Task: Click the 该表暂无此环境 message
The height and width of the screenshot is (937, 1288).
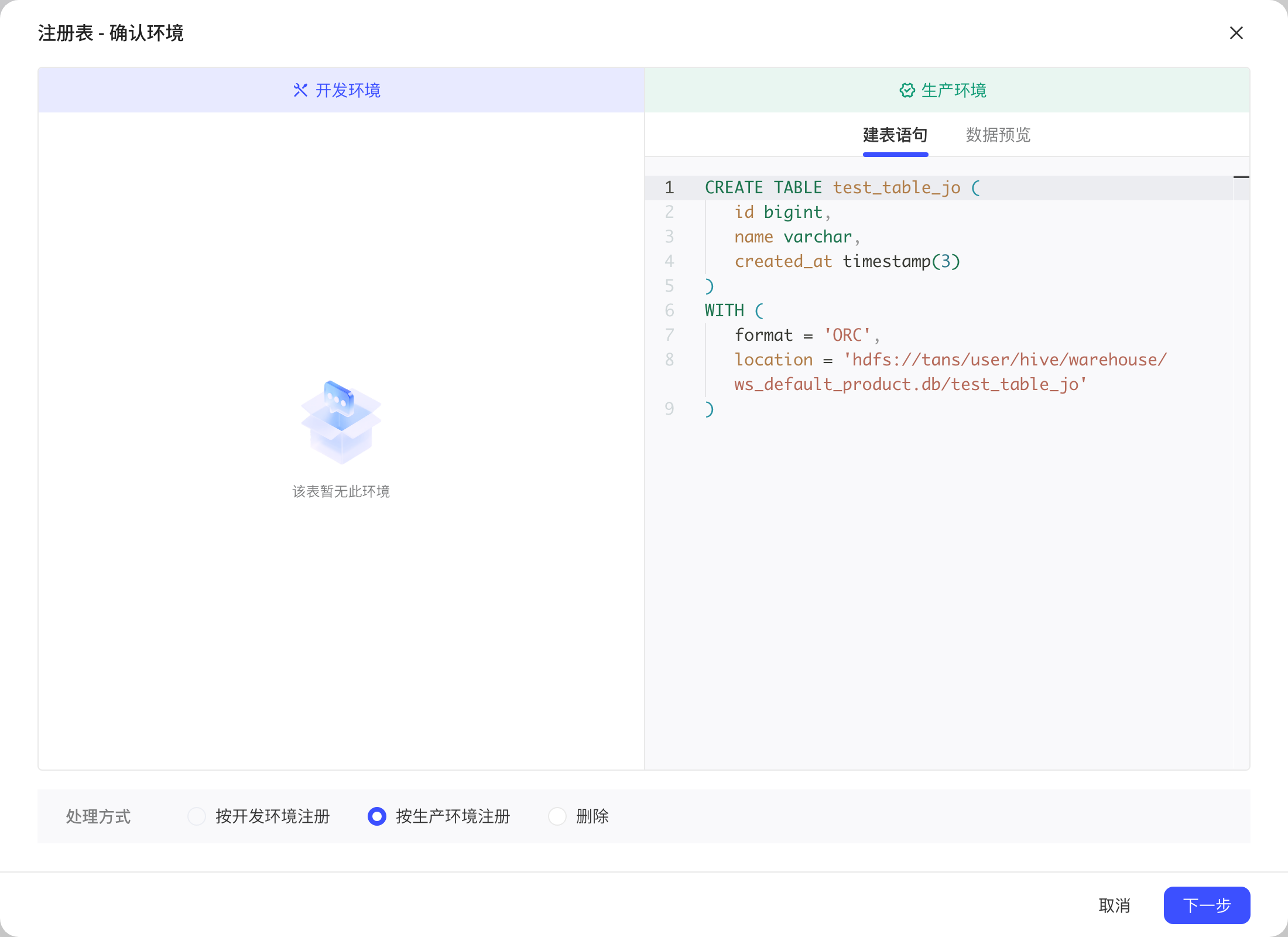Action: click(x=341, y=491)
